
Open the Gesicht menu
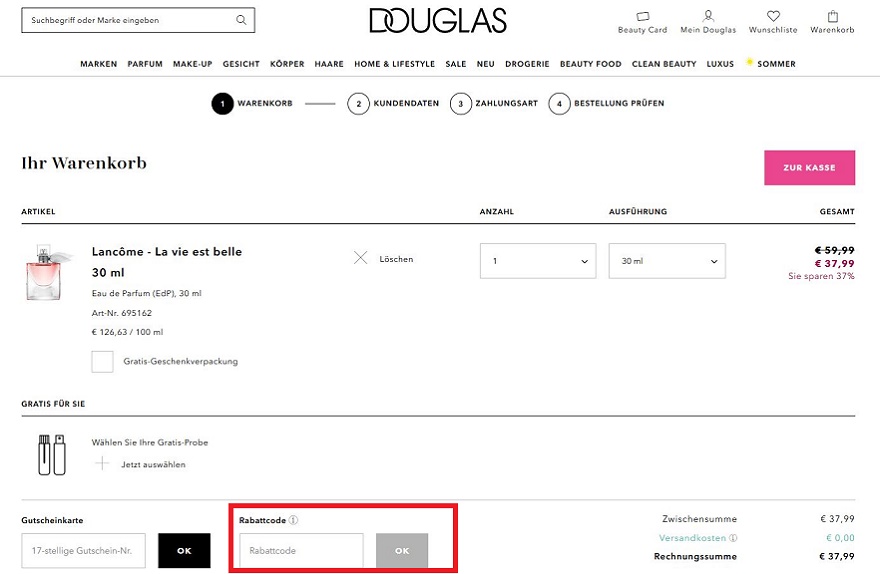coord(241,64)
